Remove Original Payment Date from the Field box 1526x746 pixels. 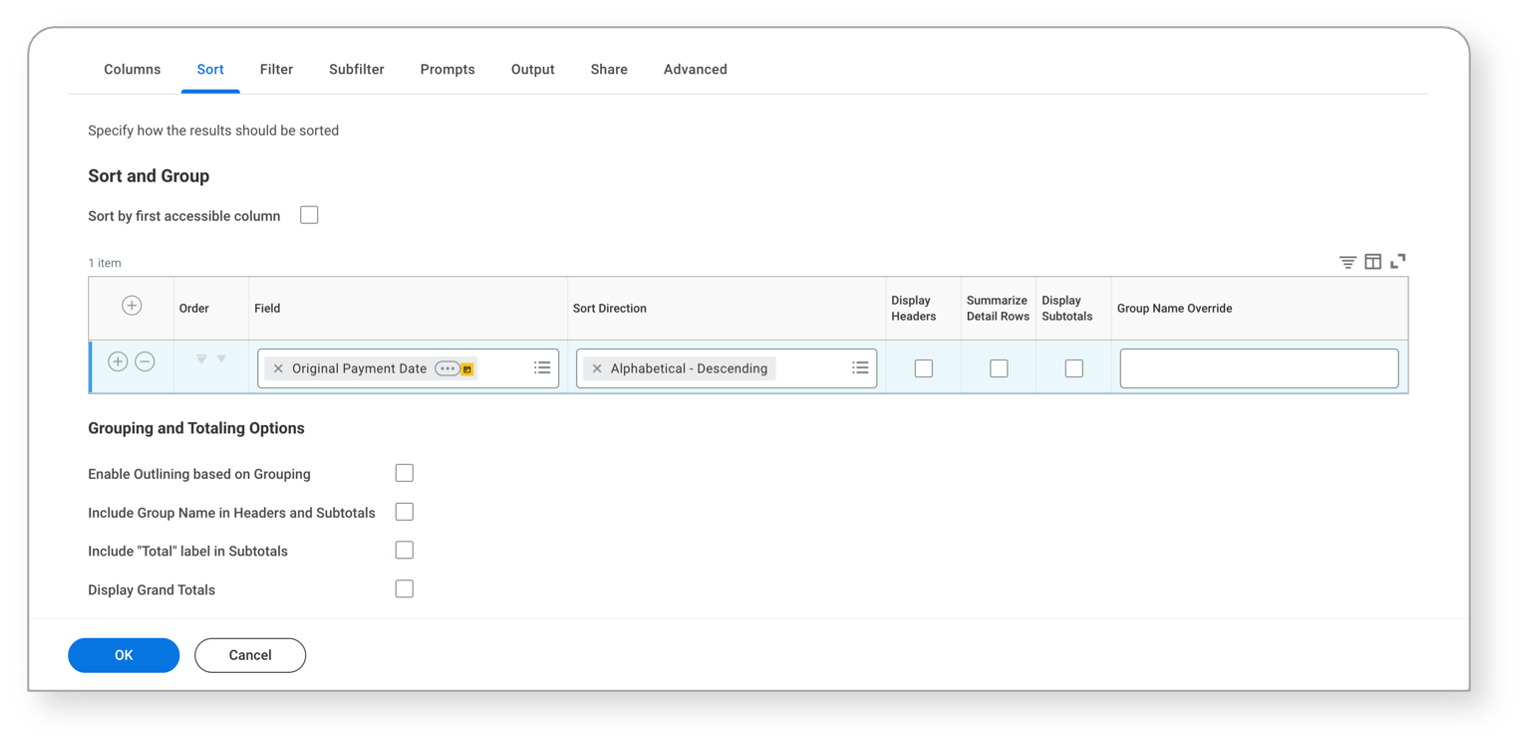tap(278, 369)
